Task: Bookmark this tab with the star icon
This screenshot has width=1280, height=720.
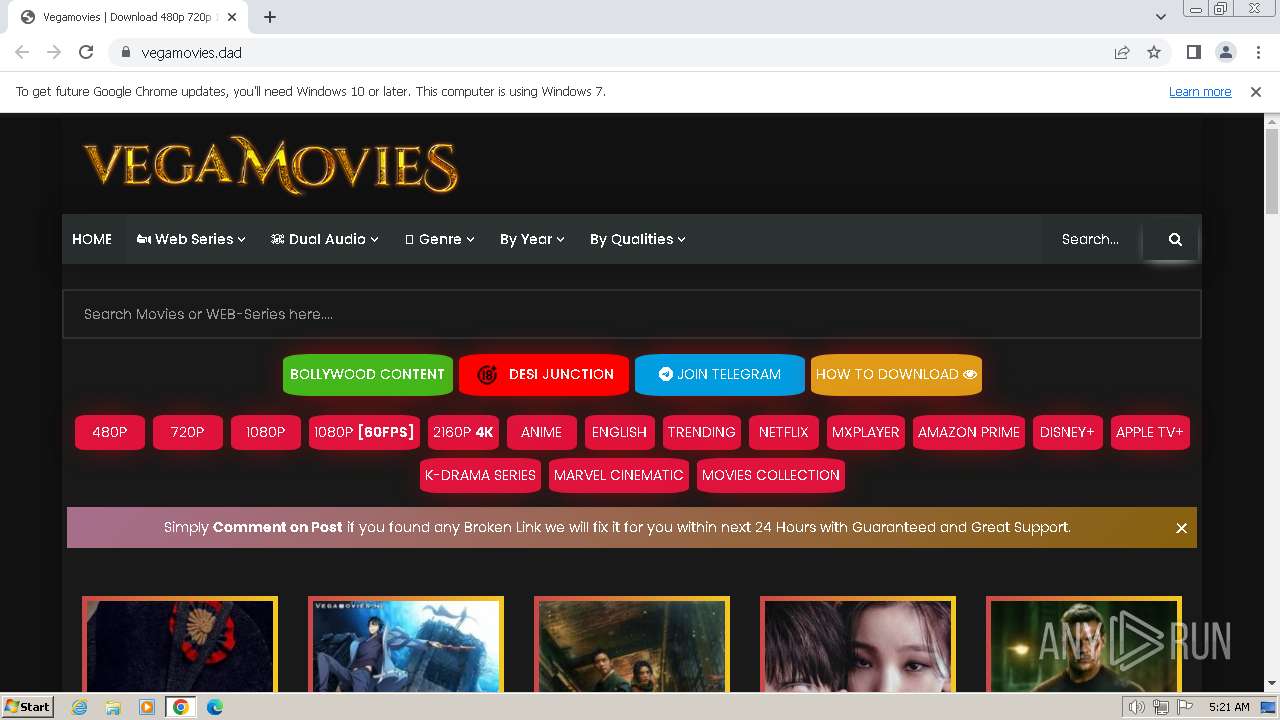Action: 1154,52
